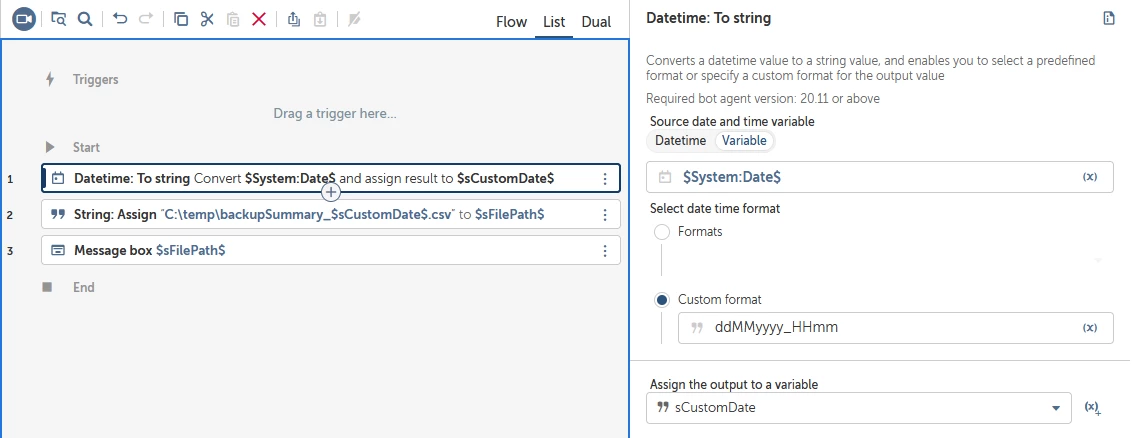Switch to the Flow view tab
Screen dimensions: 1133x438
(511, 22)
